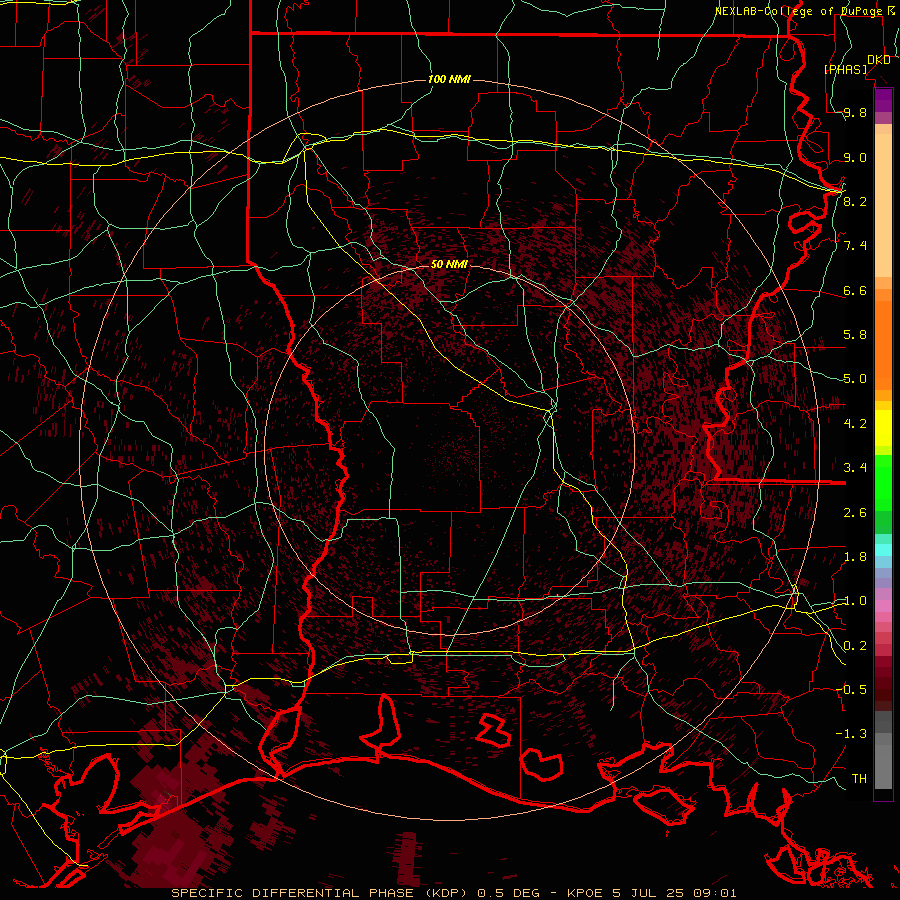Screen dimensions: 900x900
Task: Click the "TH" label at scale bottom
Action: (x=859, y=779)
